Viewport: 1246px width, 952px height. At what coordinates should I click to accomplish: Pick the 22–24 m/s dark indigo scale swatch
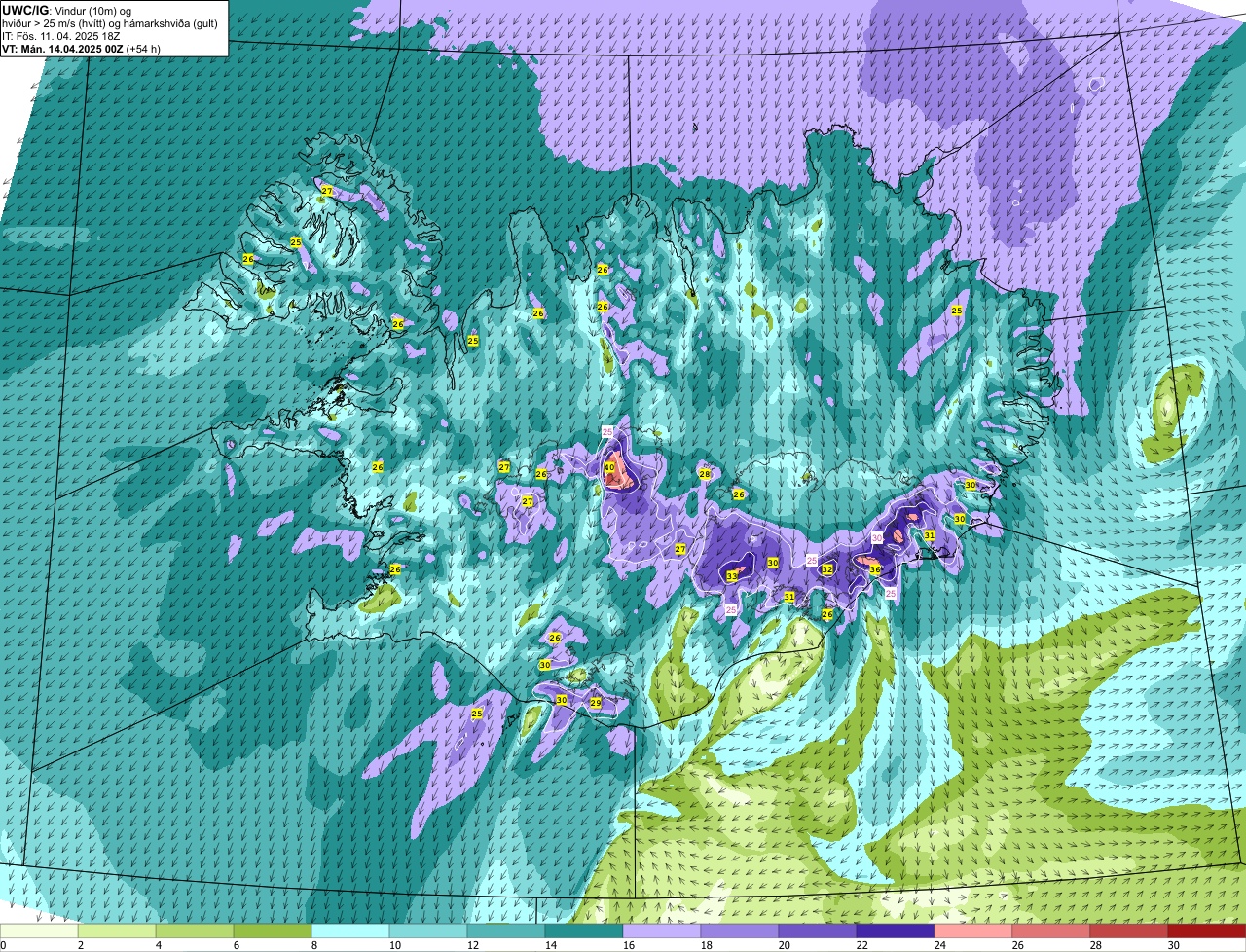point(896,931)
